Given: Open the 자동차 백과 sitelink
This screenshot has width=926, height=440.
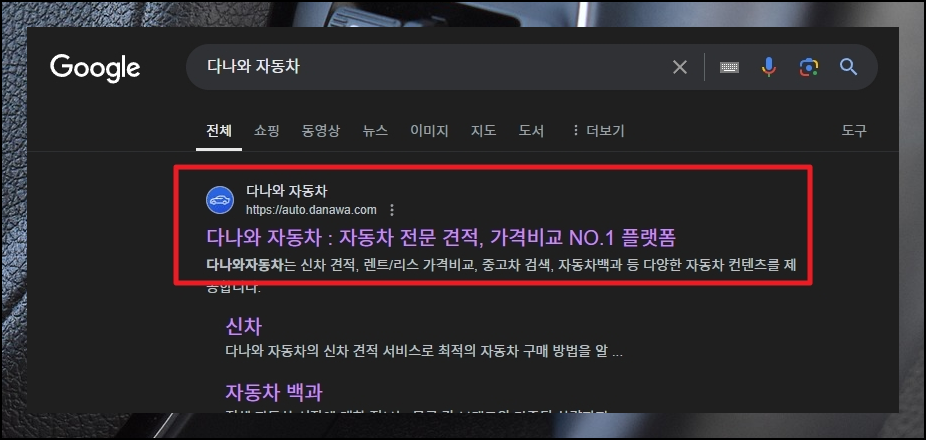Looking at the screenshot, I should pyautogui.click(x=274, y=392).
